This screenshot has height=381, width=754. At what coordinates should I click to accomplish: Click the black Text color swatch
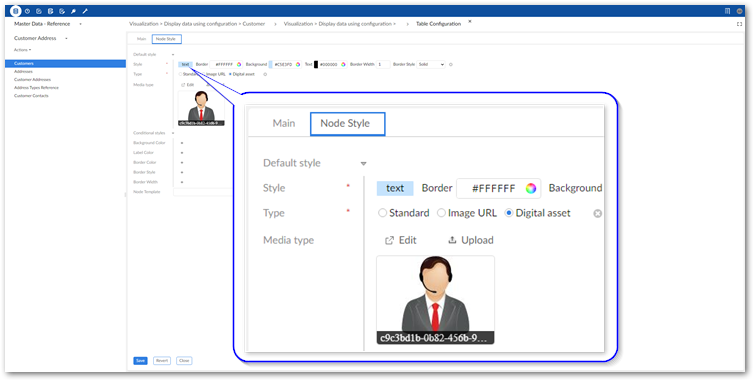coord(316,64)
